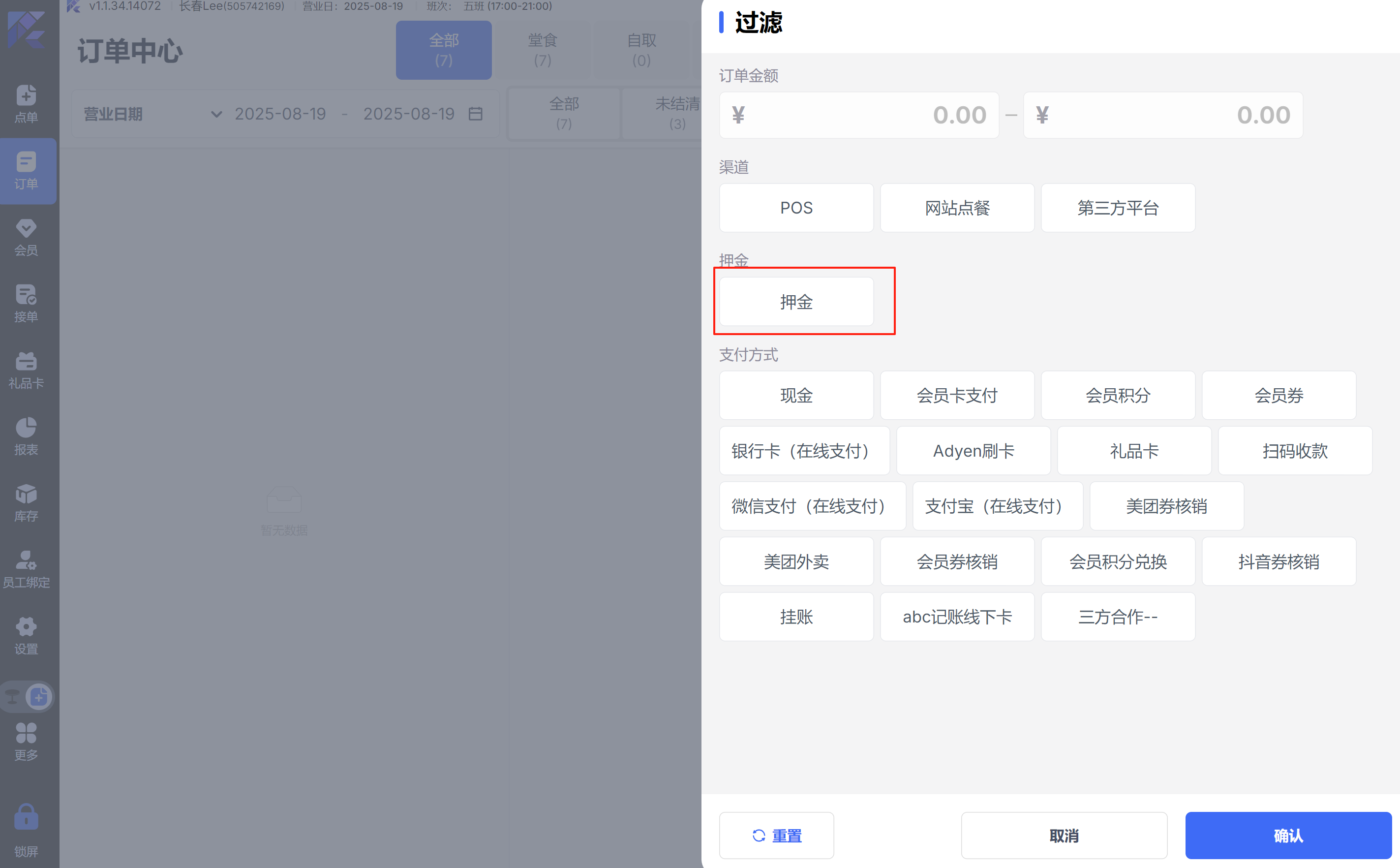The image size is (1400, 868).
Task: Open the 员工绑定 staff binding icon
Action: (26, 569)
